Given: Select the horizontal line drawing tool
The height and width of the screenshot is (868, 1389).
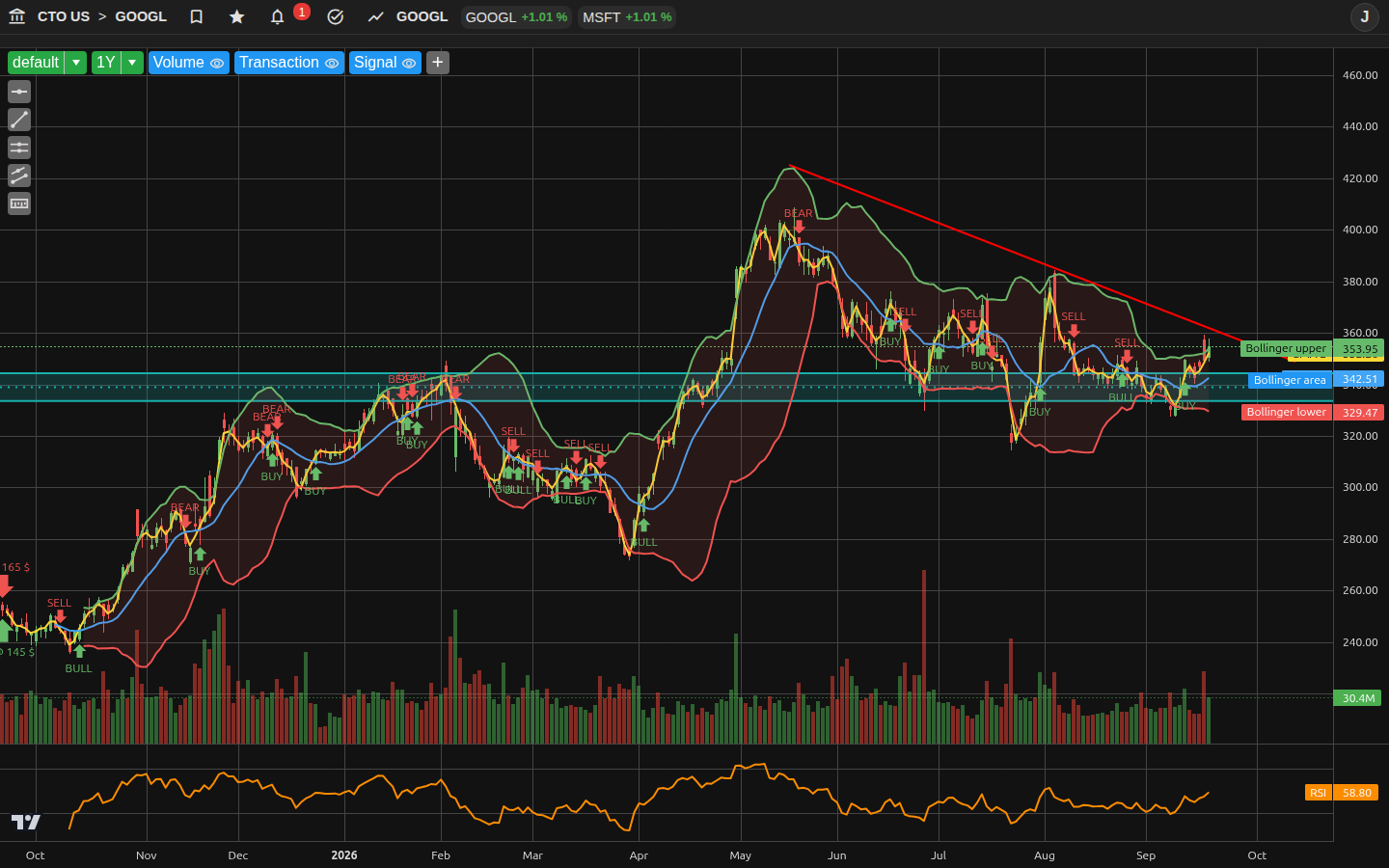Looking at the screenshot, I should pyautogui.click(x=19, y=92).
